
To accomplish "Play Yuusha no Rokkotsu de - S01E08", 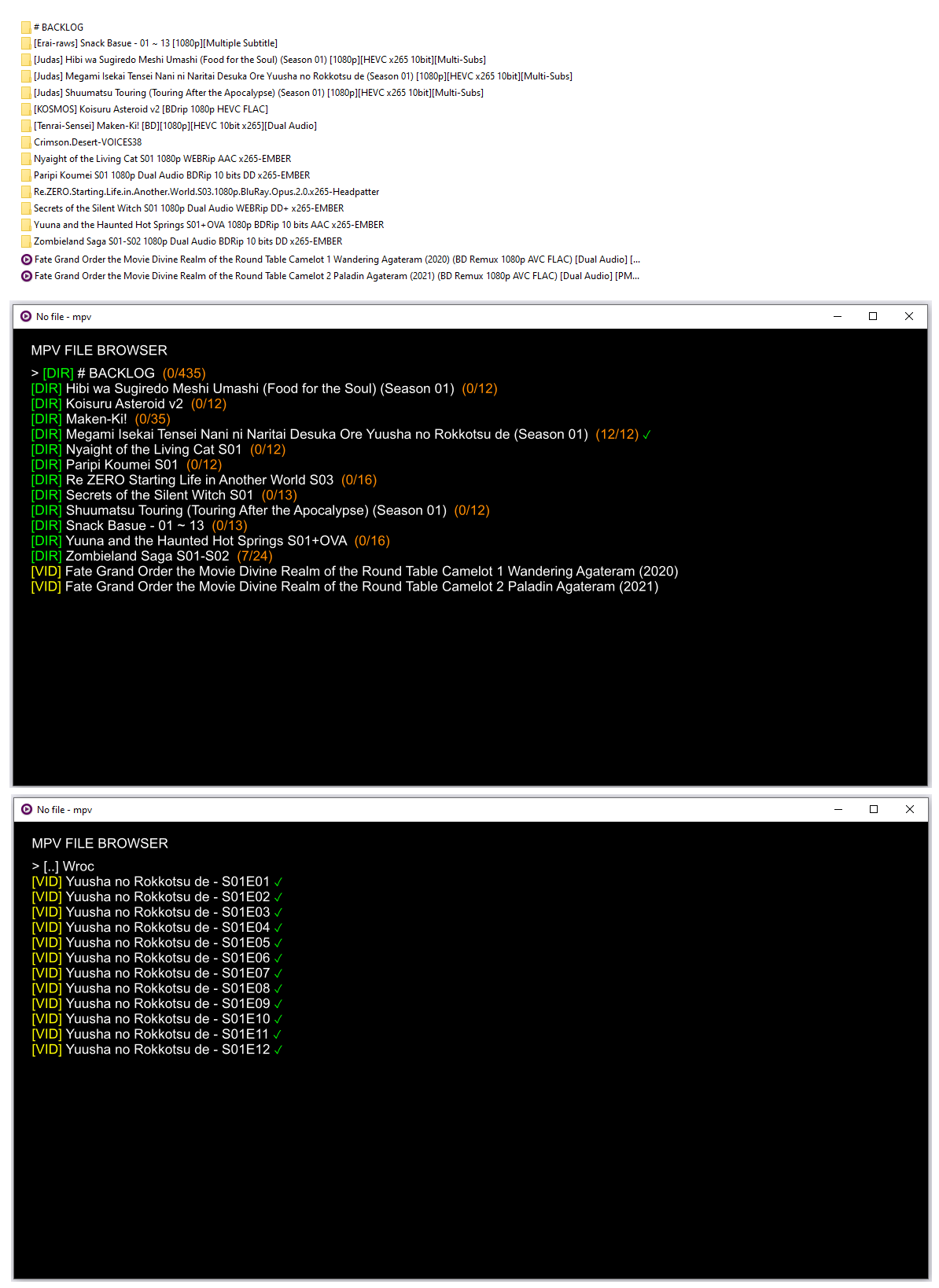I will [157, 989].
